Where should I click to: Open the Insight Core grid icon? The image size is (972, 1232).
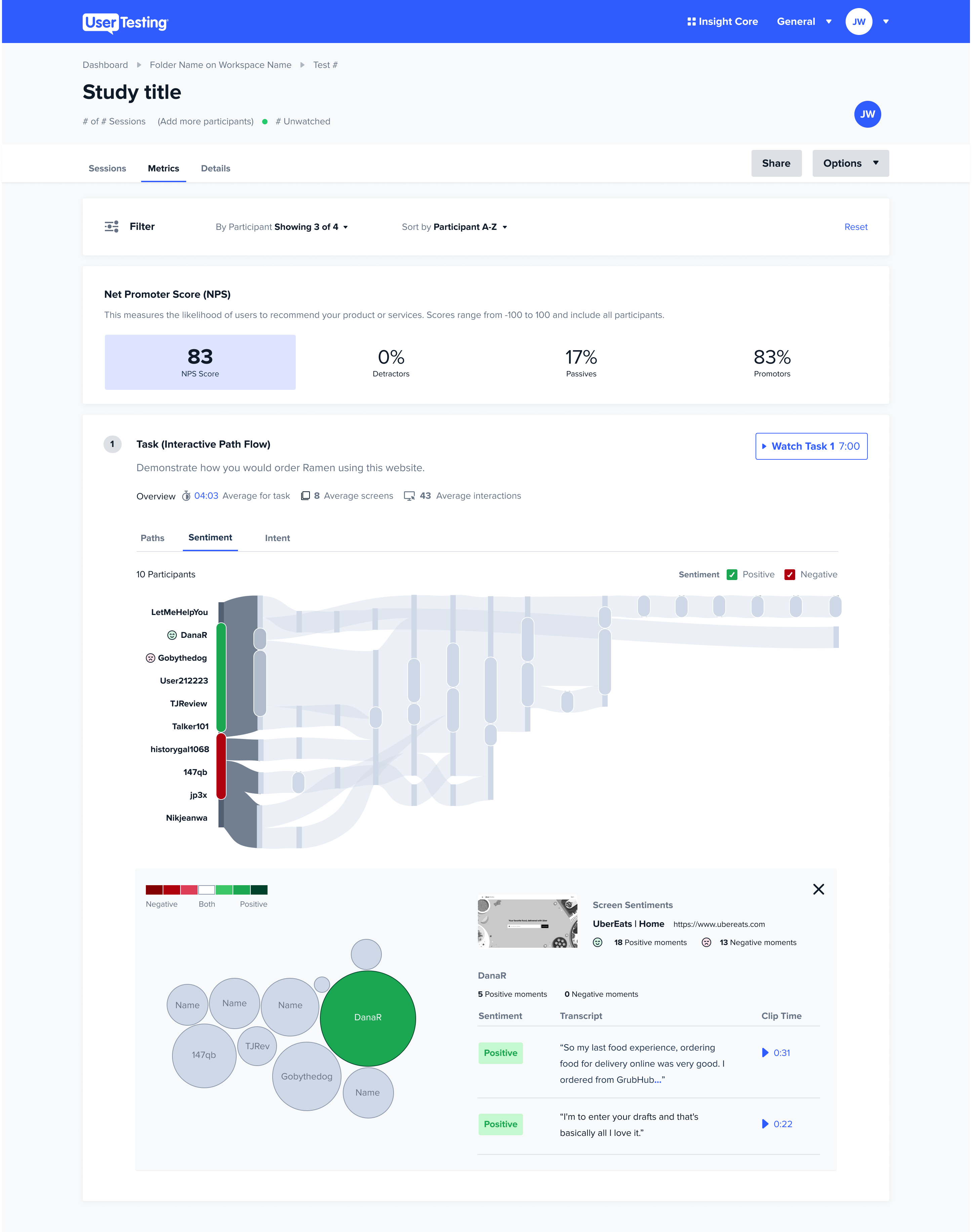click(x=691, y=22)
